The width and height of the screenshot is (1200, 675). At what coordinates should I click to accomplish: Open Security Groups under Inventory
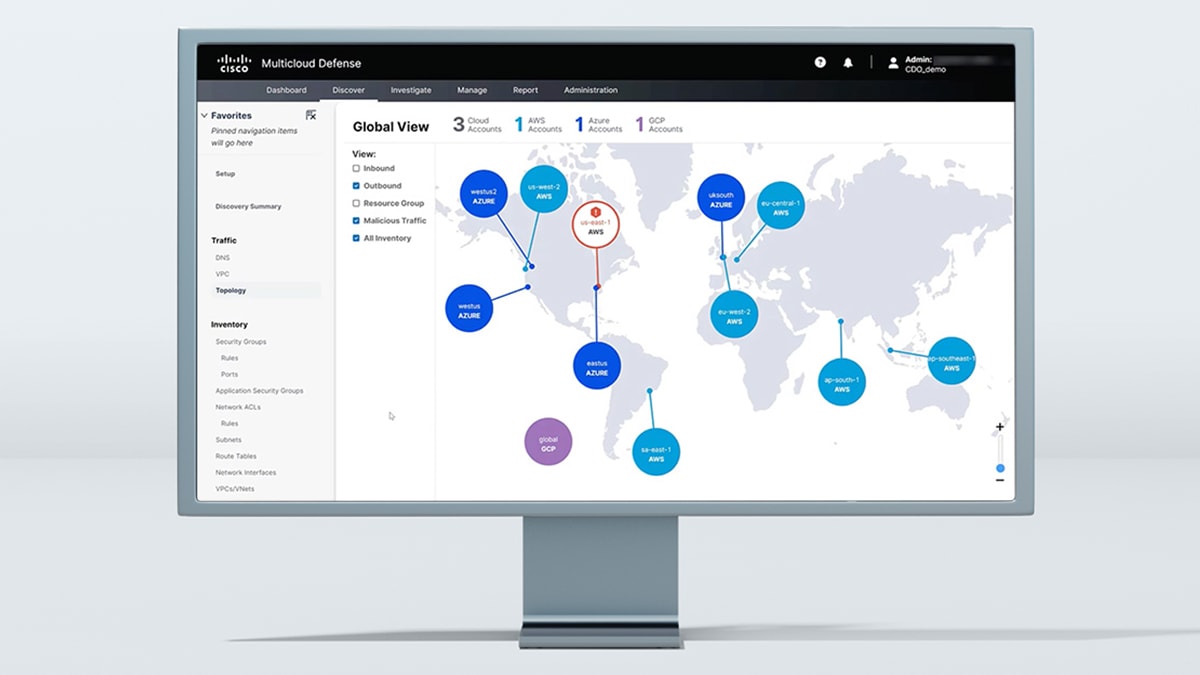coord(241,342)
